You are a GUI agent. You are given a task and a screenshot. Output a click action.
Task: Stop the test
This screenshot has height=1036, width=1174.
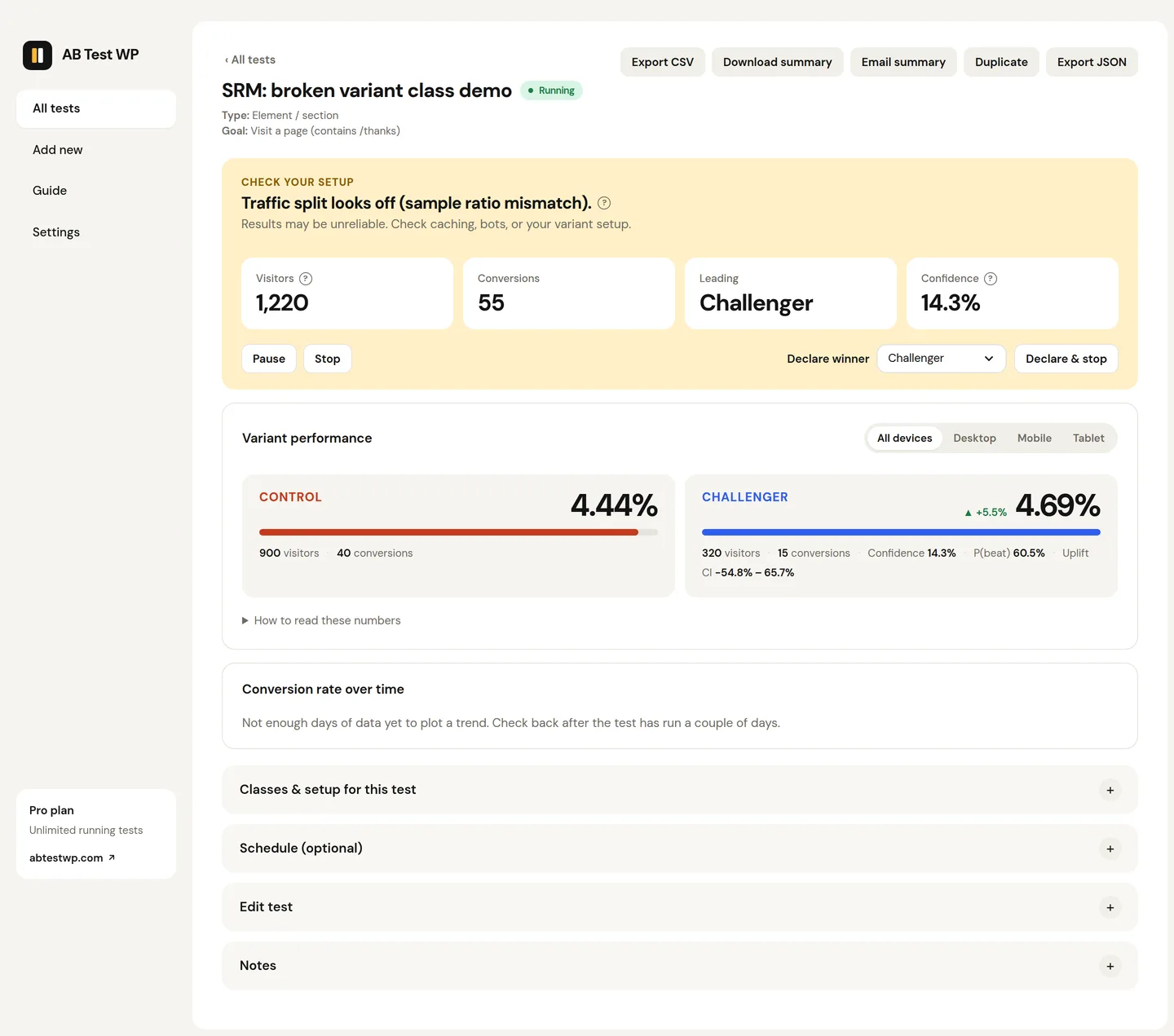click(x=328, y=359)
